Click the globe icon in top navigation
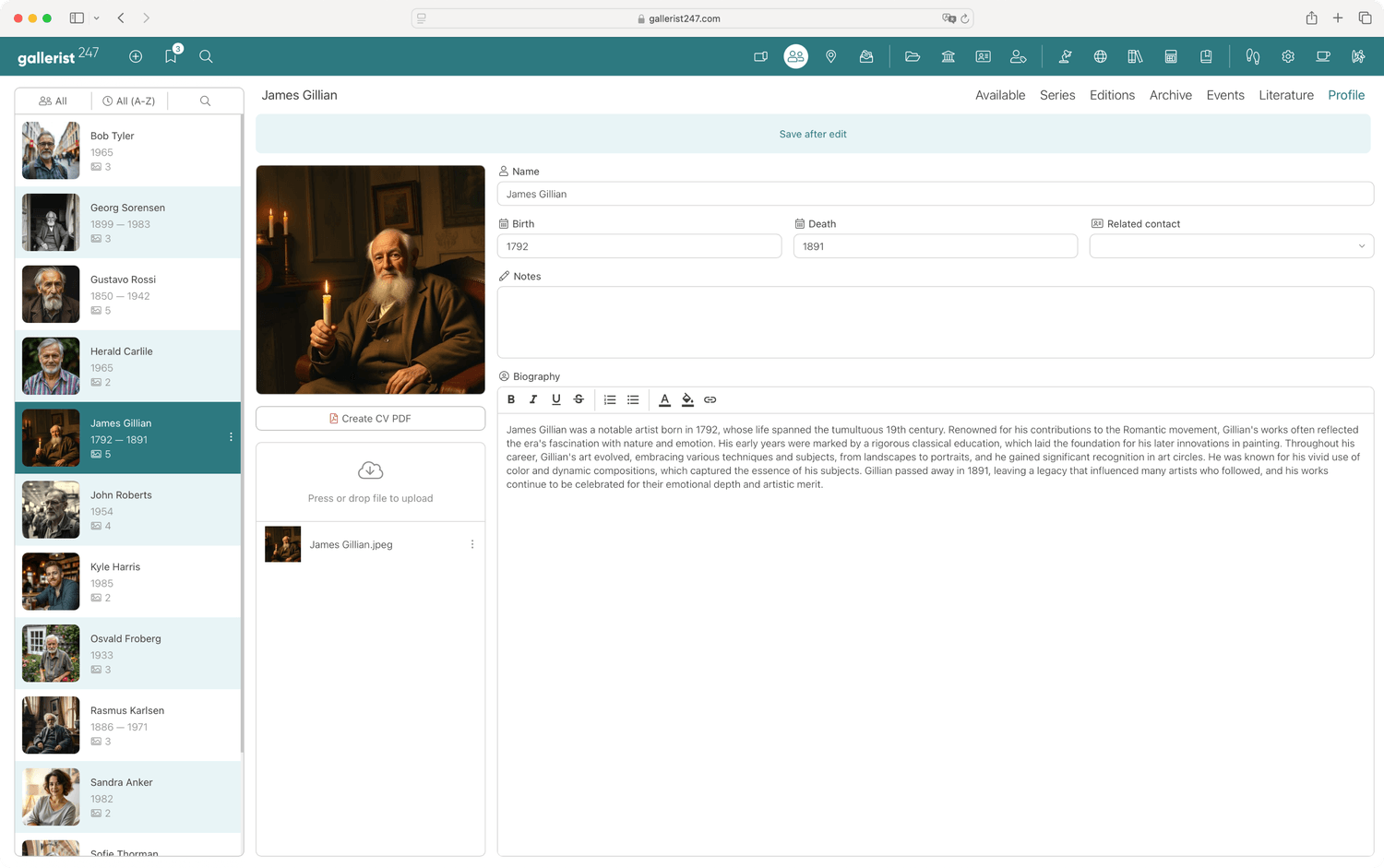Image resolution: width=1384 pixels, height=868 pixels. click(1100, 56)
